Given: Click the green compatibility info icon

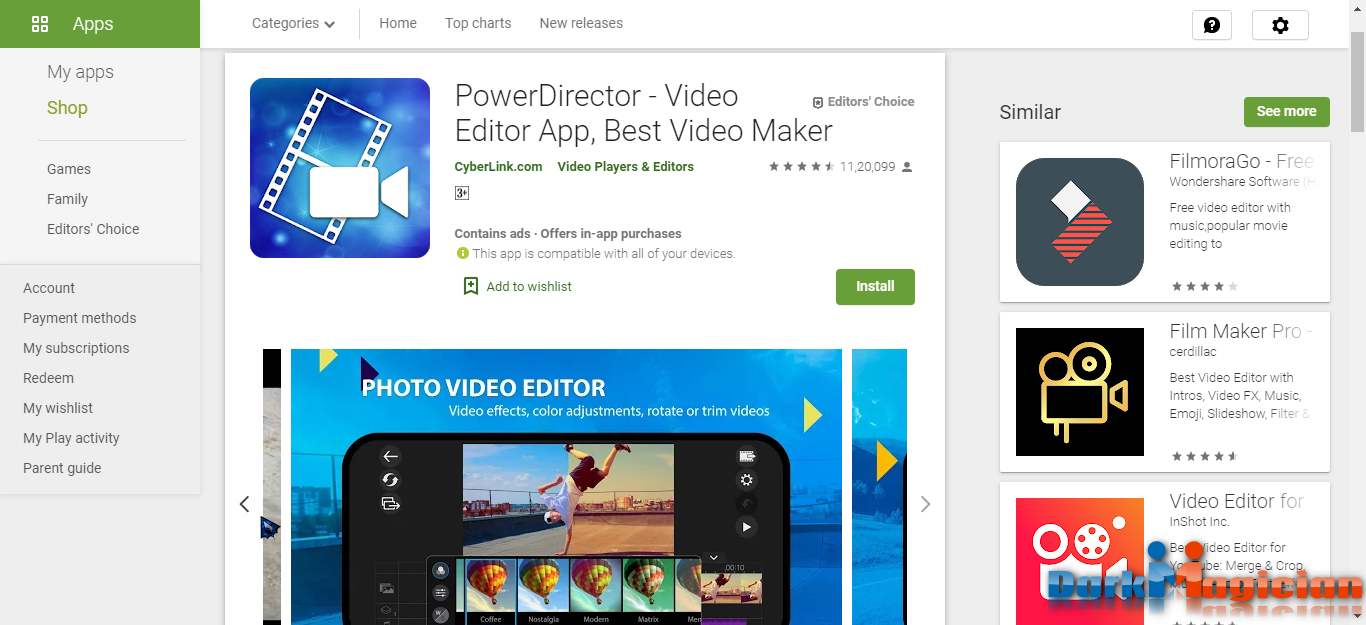Looking at the screenshot, I should click(x=462, y=254).
